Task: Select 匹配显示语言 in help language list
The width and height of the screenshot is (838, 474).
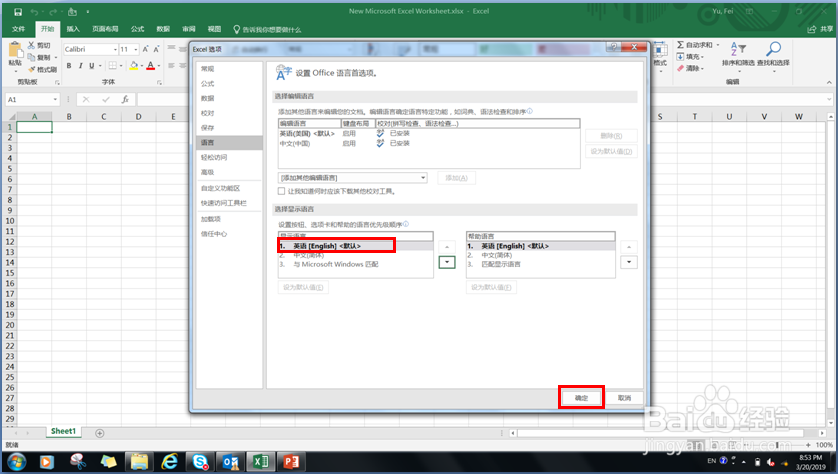Action: (540, 265)
